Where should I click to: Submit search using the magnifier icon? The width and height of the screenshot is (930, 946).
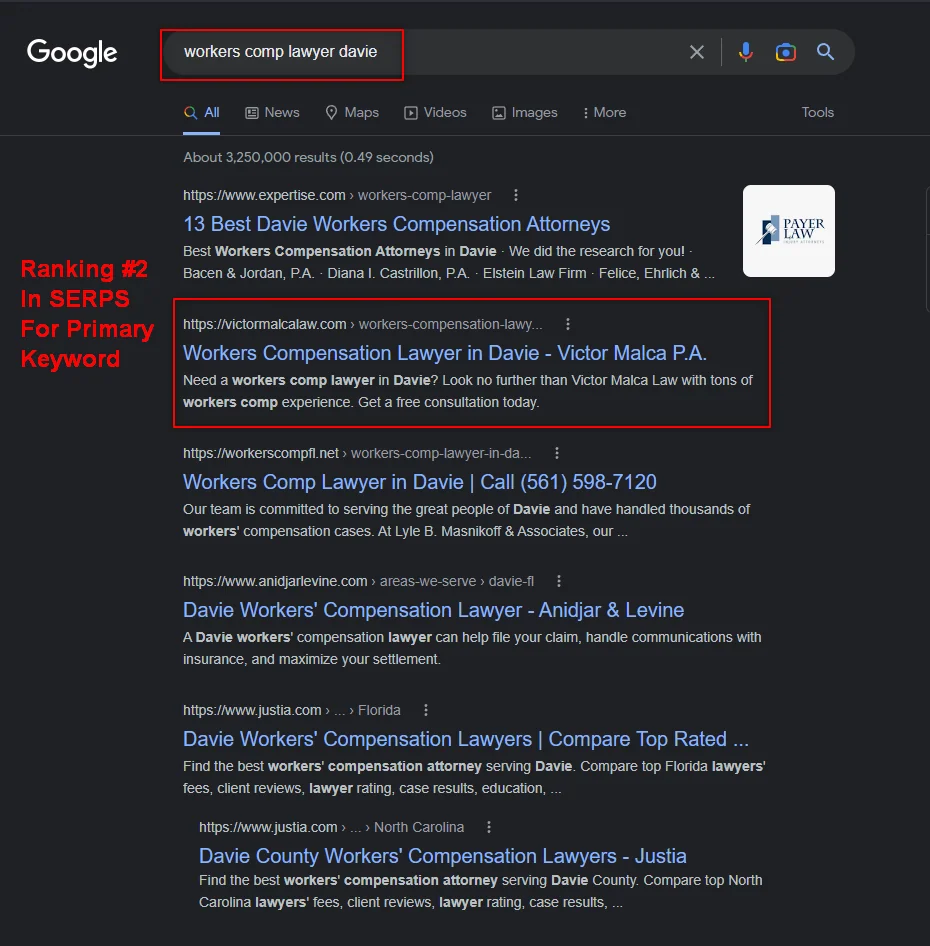coord(825,52)
